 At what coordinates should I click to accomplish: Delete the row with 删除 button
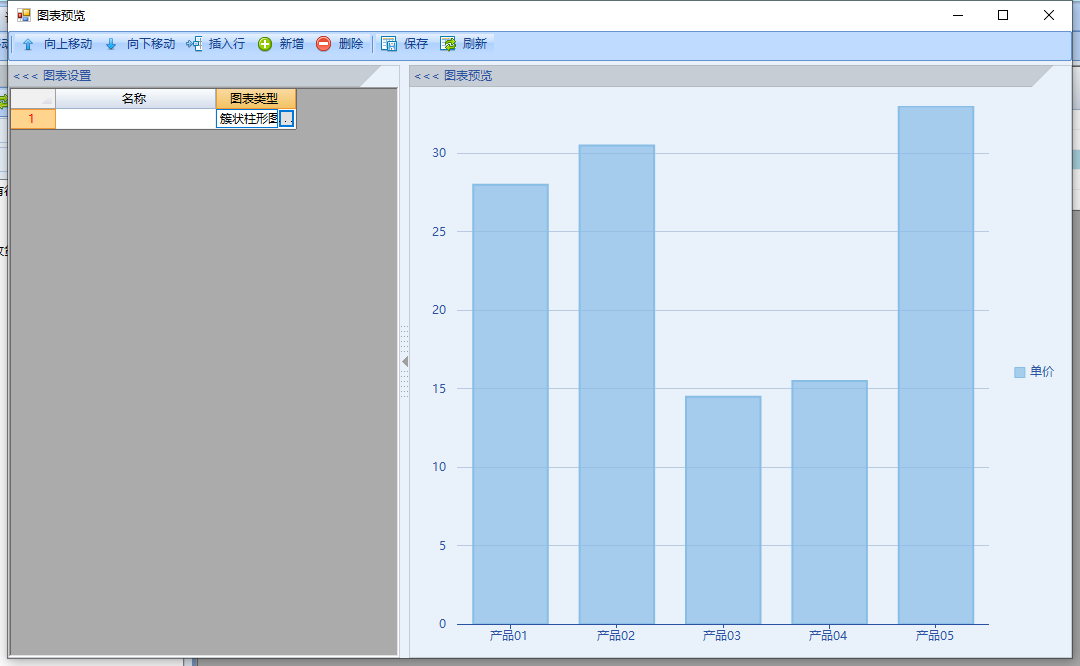point(340,44)
